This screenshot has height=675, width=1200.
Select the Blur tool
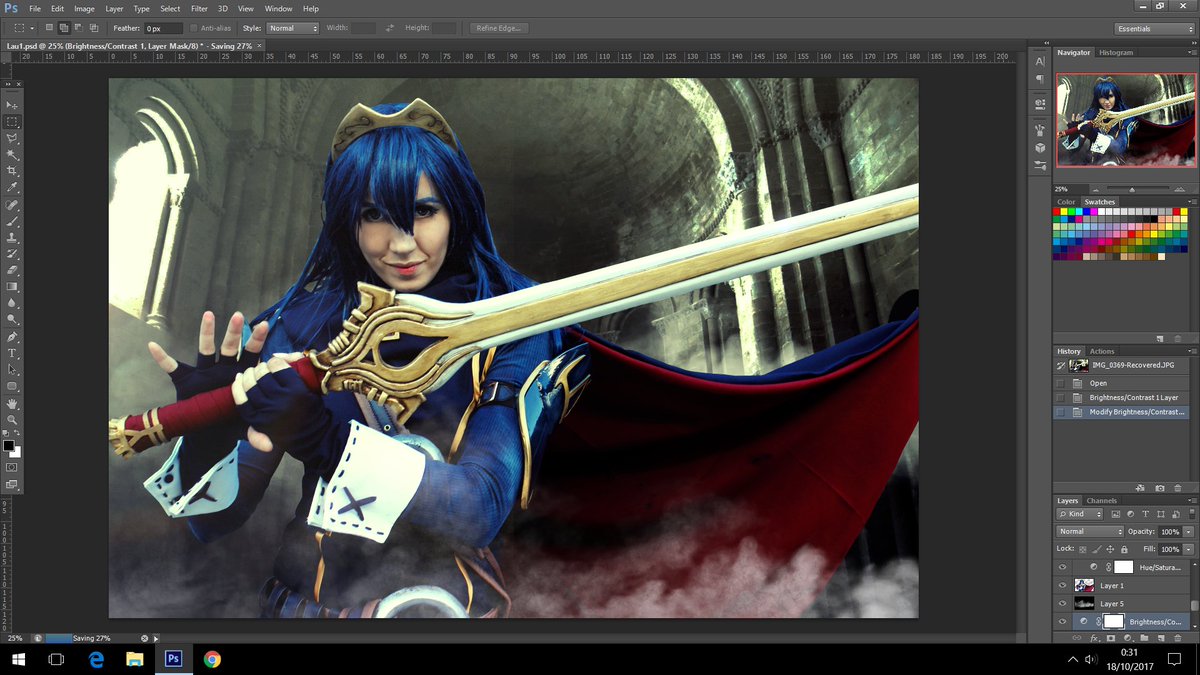coord(12,303)
